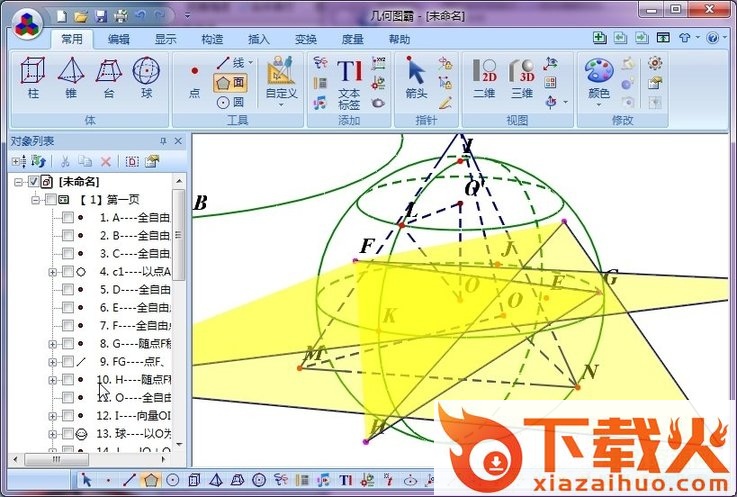
Task: Switch to 三维 3D view
Action: pos(522,78)
